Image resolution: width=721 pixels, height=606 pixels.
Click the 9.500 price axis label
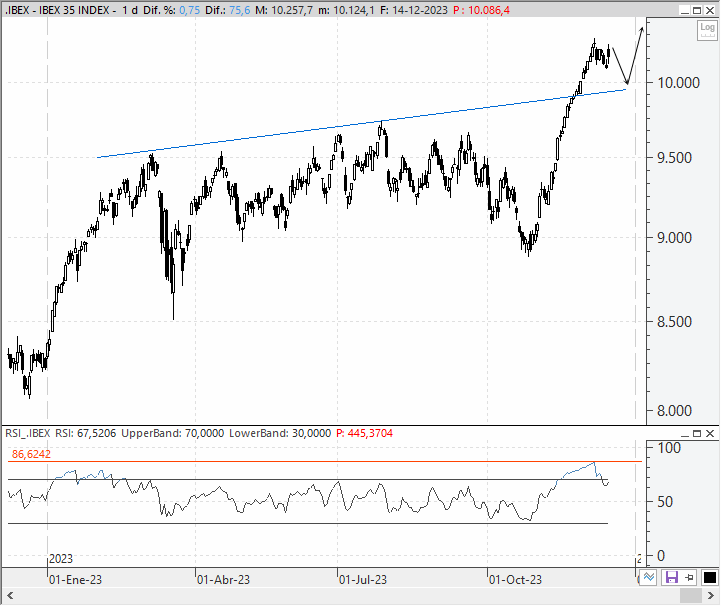point(675,158)
